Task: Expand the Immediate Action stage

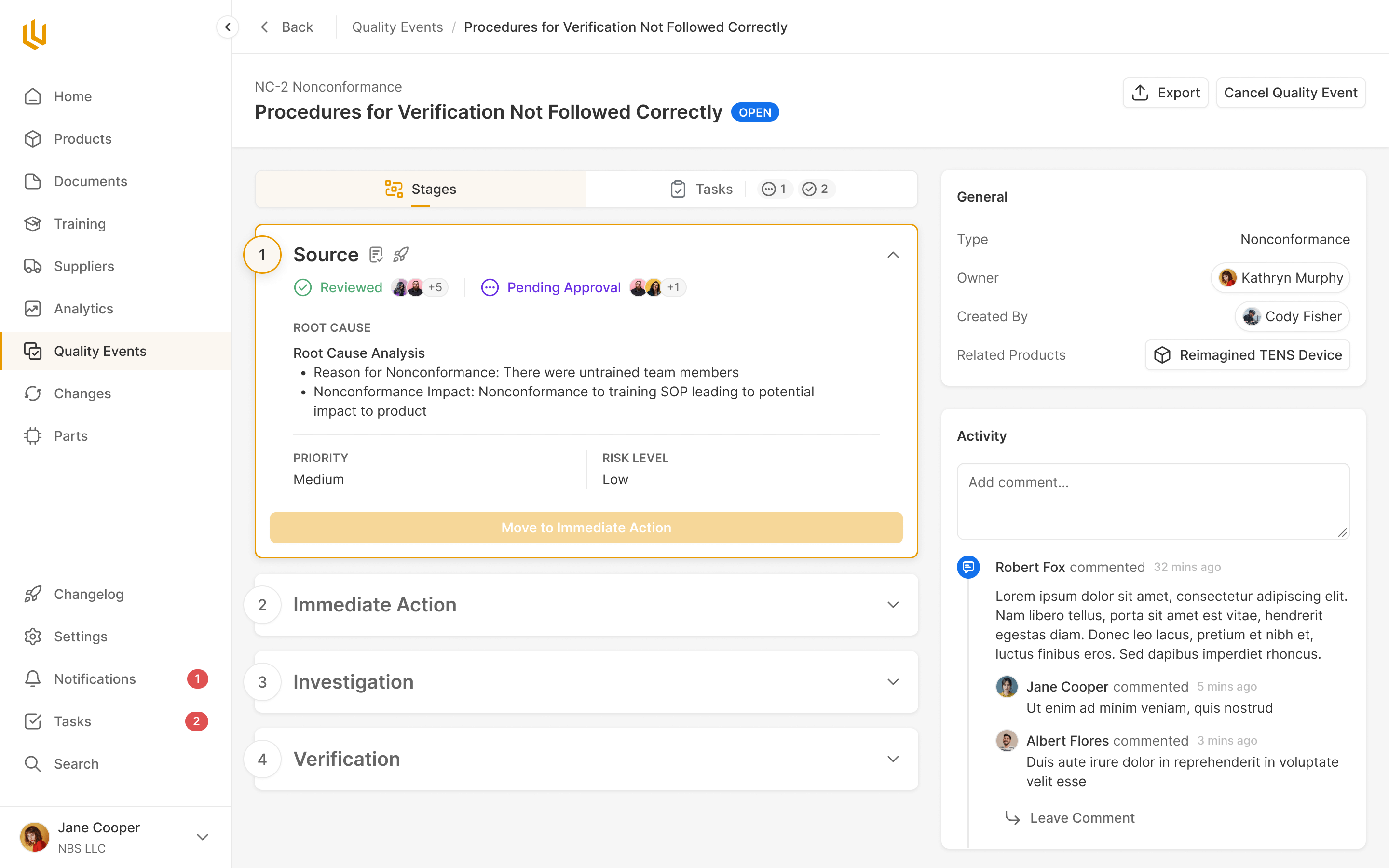Action: click(893, 605)
